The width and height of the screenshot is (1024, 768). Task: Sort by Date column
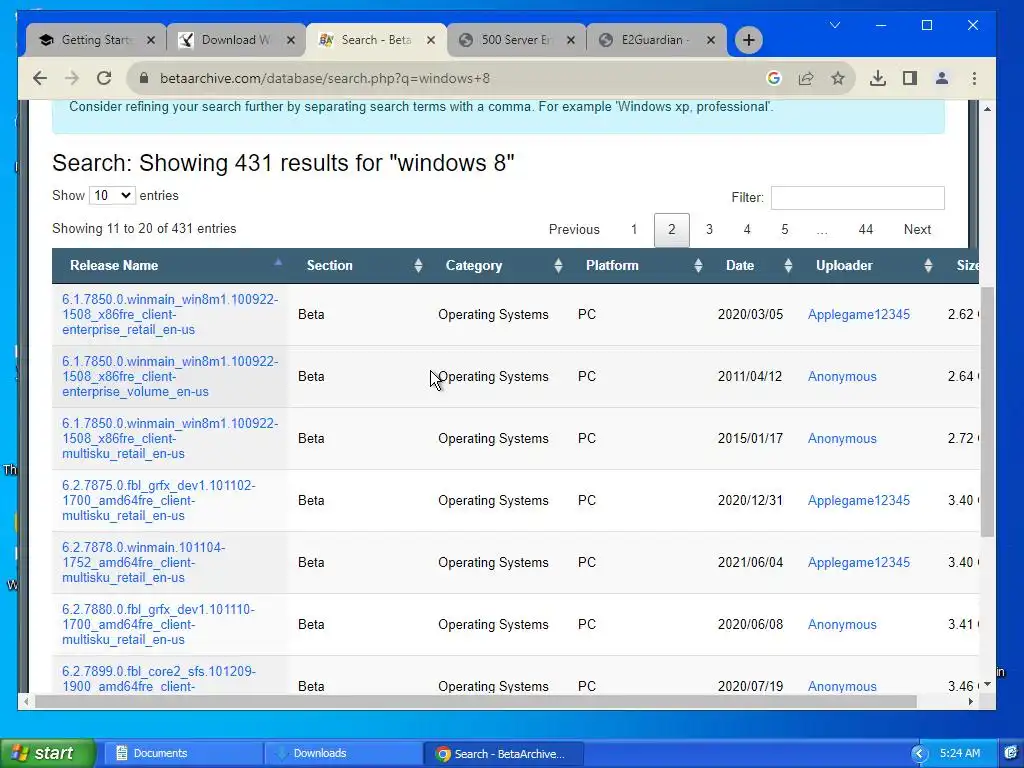[753, 266]
